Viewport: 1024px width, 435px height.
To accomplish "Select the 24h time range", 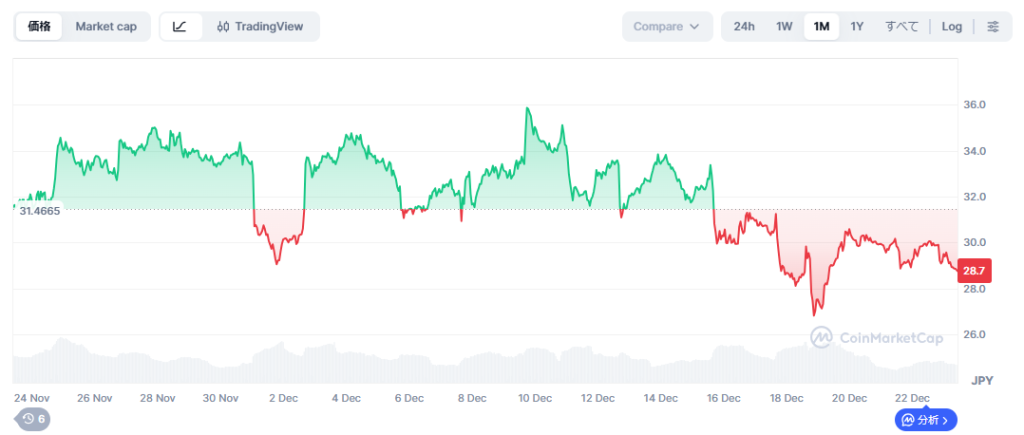I will click(744, 27).
